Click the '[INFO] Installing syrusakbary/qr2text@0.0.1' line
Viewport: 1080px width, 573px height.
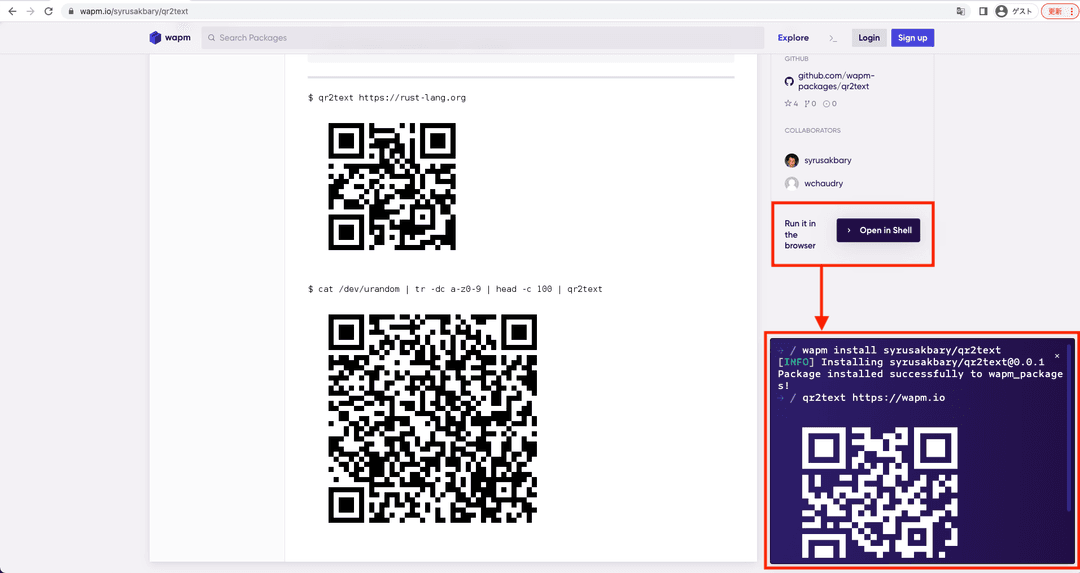click(911, 362)
